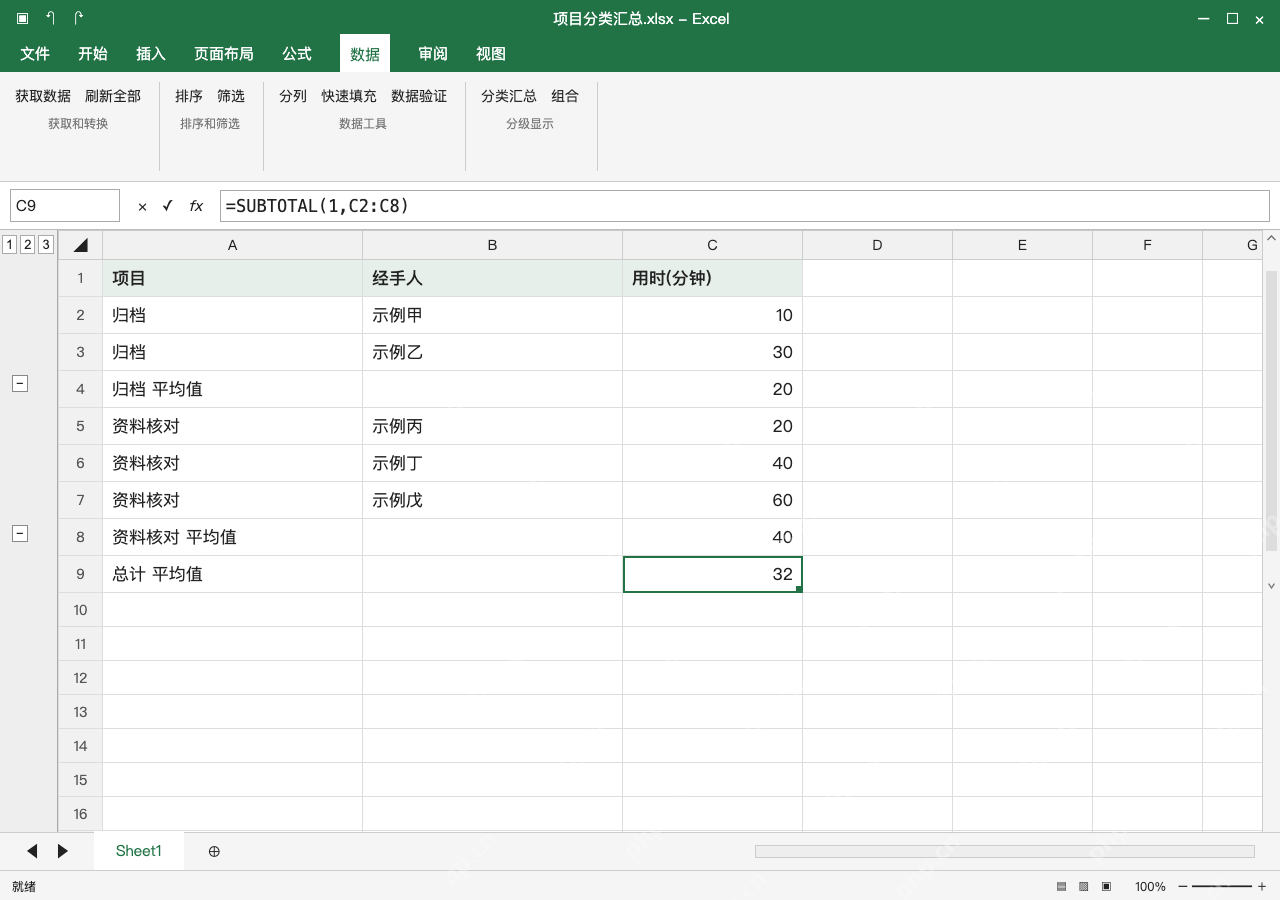Click the 快速填充 button

pyautogui.click(x=349, y=96)
